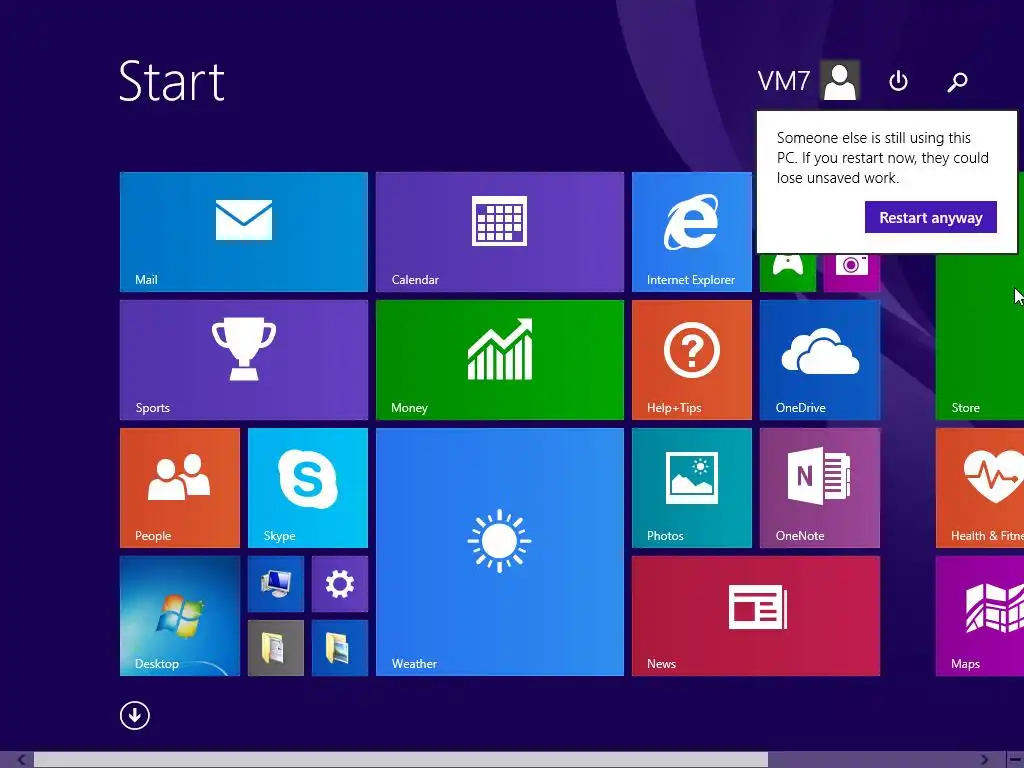Open the Pictures folder small tile
The width and height of the screenshot is (1024, 768).
pyautogui.click(x=340, y=648)
